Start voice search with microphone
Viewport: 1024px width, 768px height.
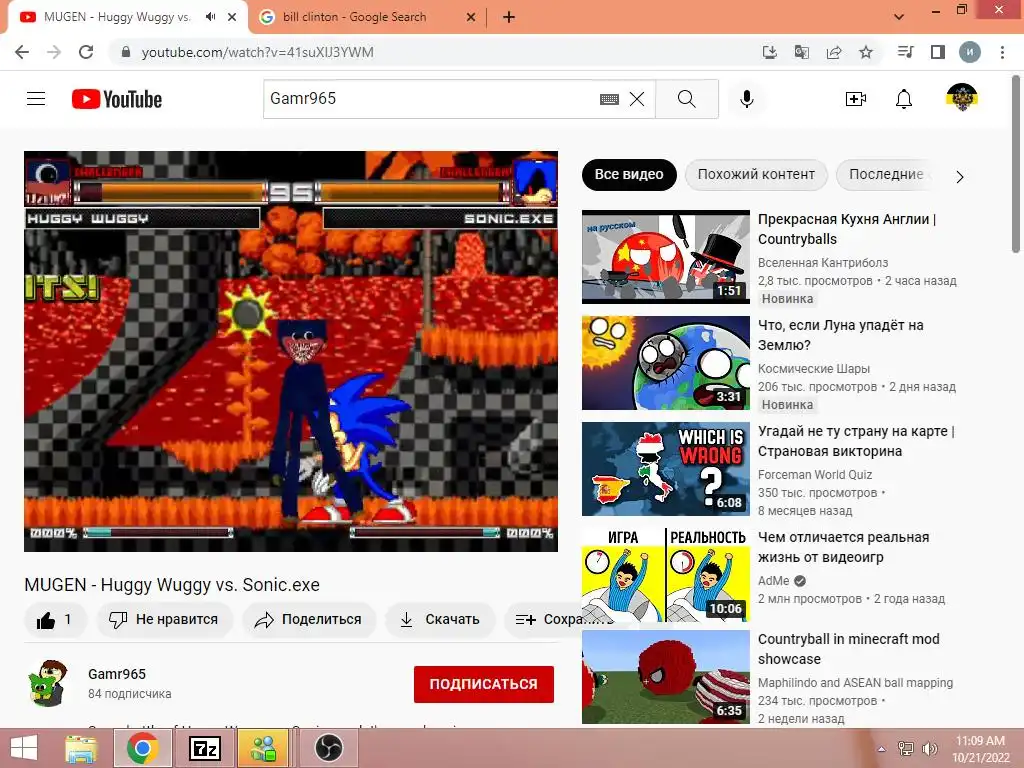[746, 99]
